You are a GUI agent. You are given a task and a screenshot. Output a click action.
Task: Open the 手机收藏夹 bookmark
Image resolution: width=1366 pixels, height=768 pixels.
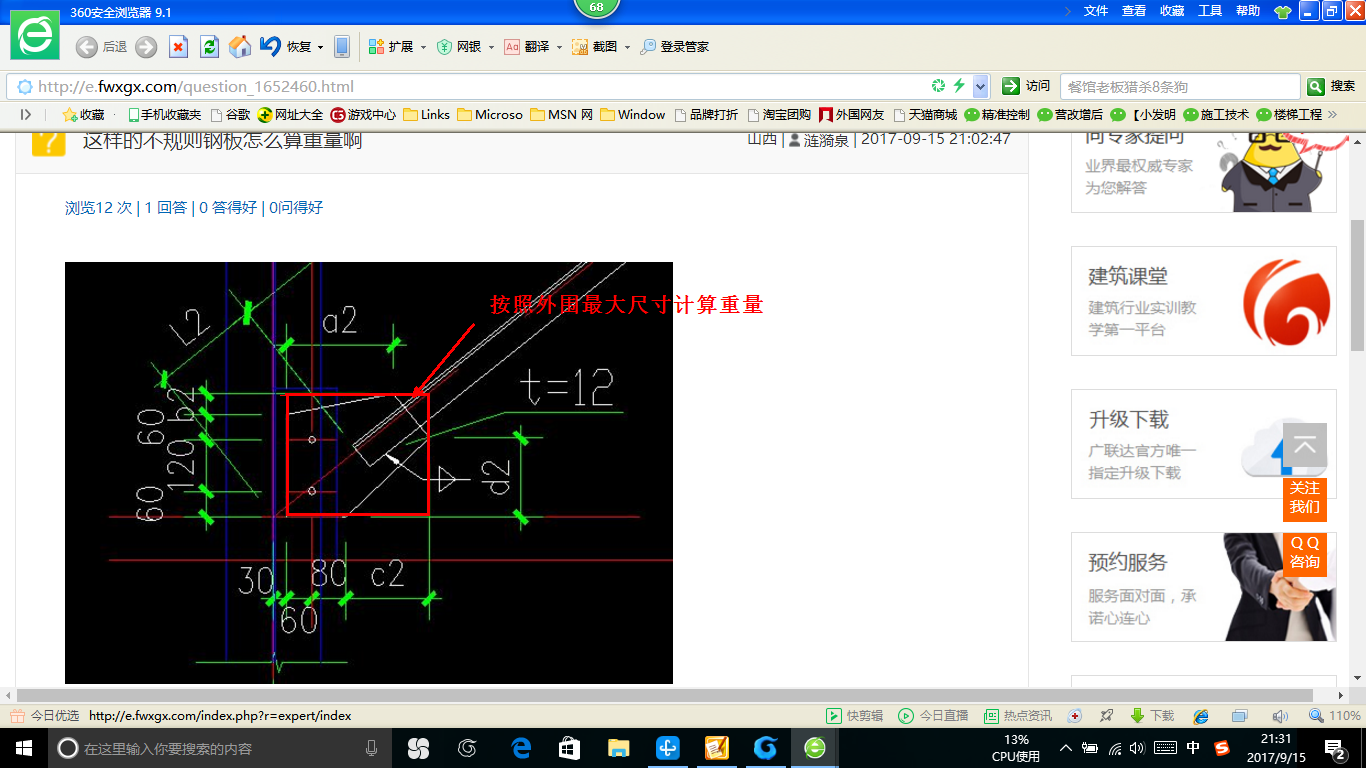[x=165, y=115]
